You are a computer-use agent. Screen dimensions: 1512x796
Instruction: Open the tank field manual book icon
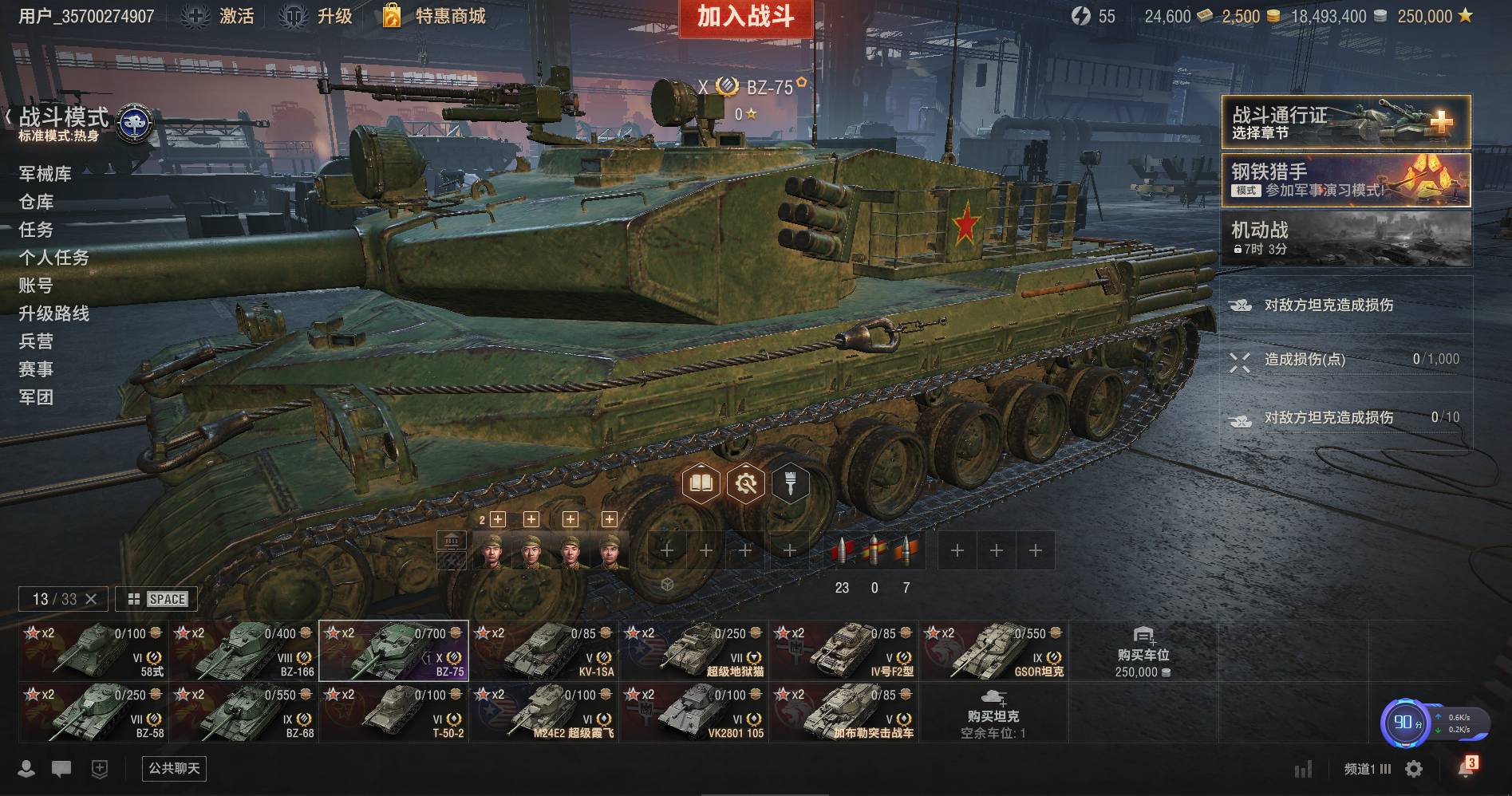click(701, 483)
